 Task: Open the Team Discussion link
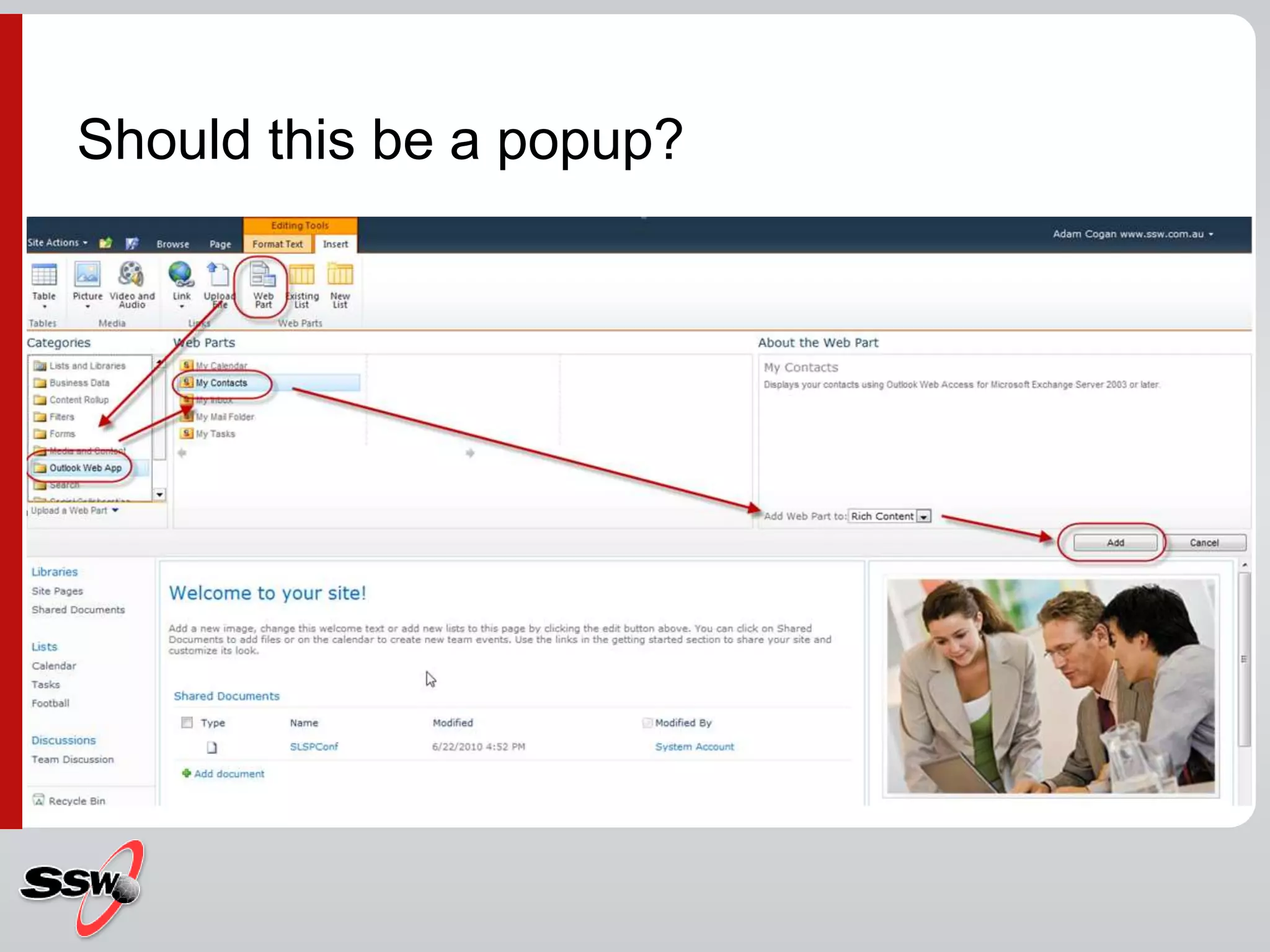pyautogui.click(x=73, y=759)
